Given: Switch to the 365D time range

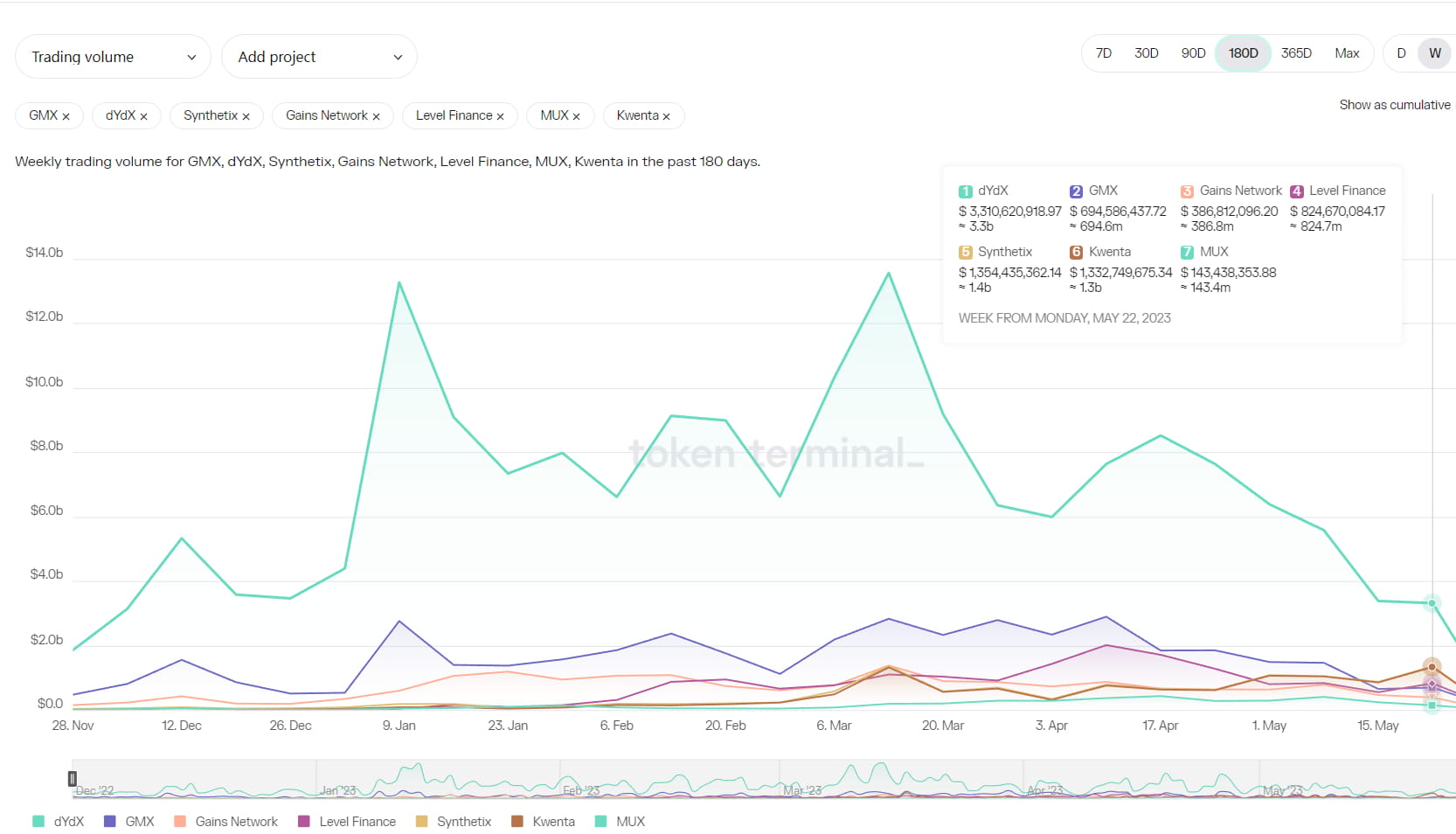Looking at the screenshot, I should coord(1296,53).
